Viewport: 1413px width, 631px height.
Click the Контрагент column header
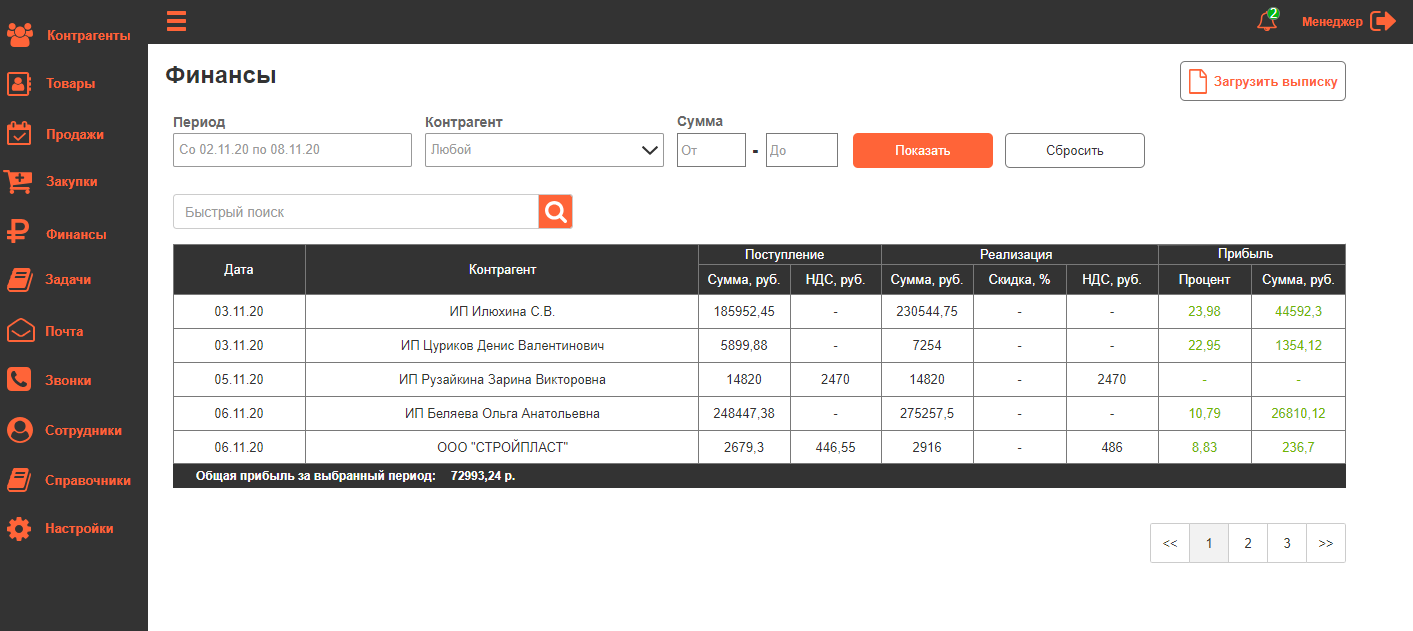[x=502, y=270]
